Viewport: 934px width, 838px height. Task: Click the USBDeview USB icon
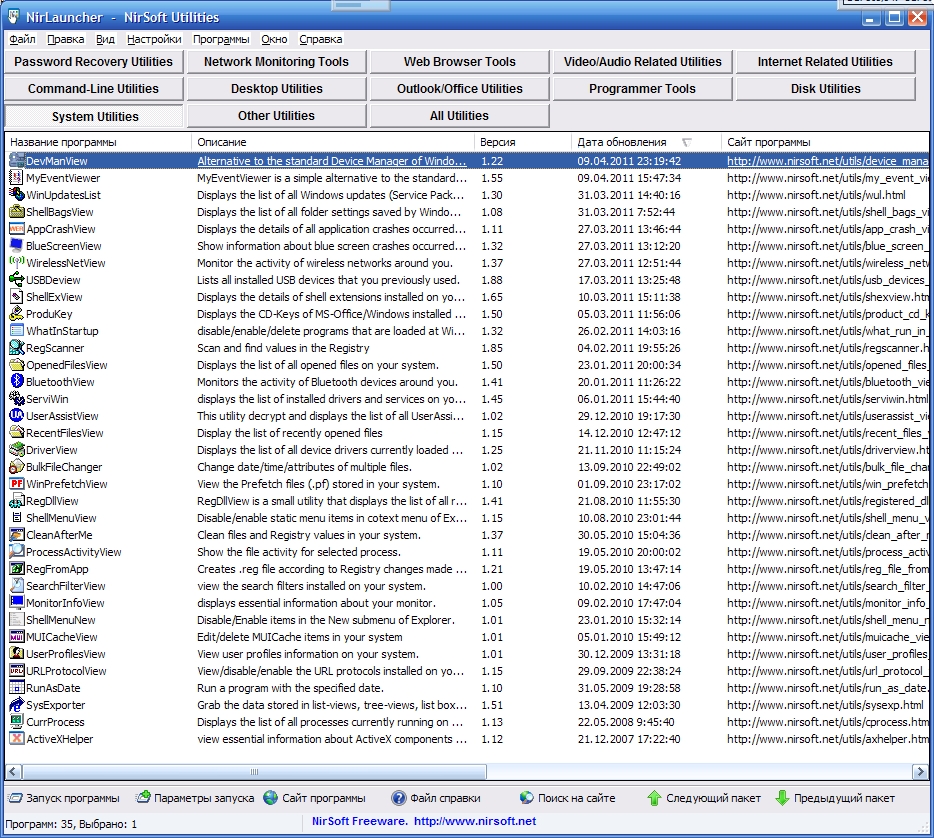(17, 279)
